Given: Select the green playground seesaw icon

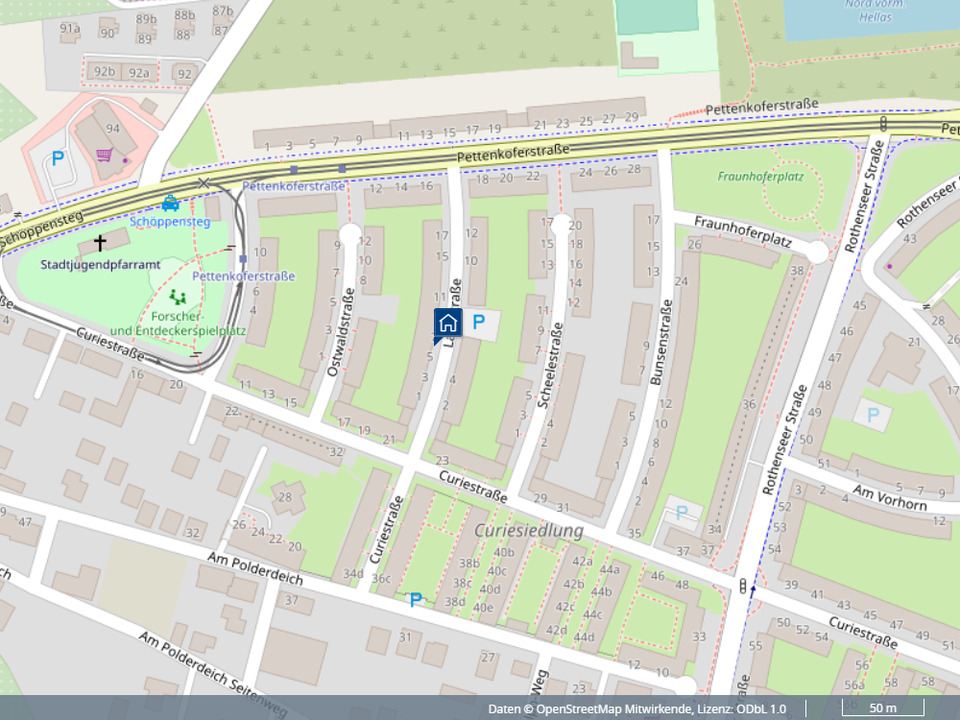Looking at the screenshot, I should coord(179,297).
